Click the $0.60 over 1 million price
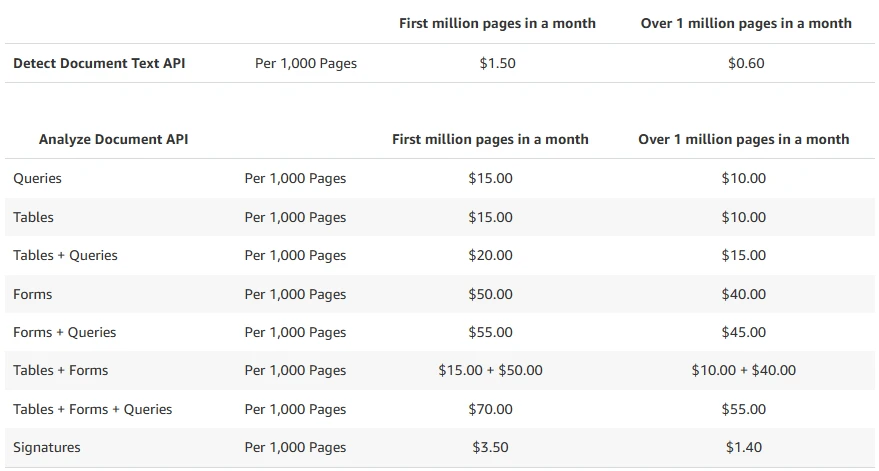The height and width of the screenshot is (471, 879). click(x=746, y=63)
